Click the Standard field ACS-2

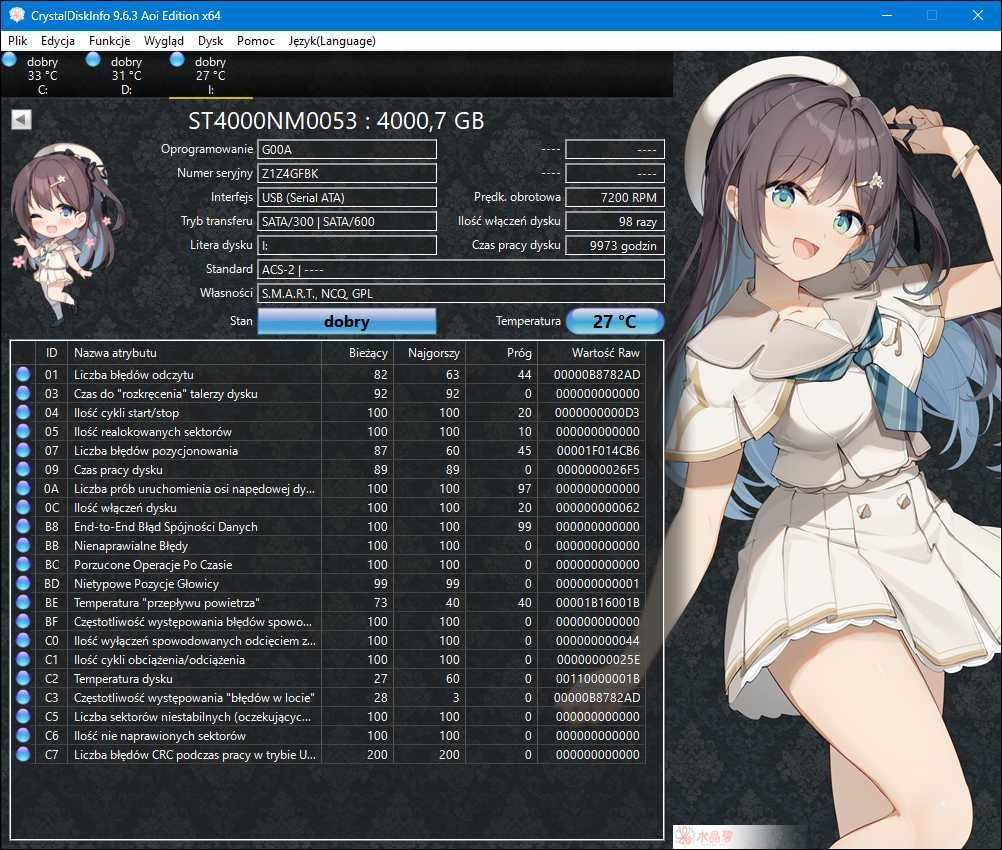(461, 269)
